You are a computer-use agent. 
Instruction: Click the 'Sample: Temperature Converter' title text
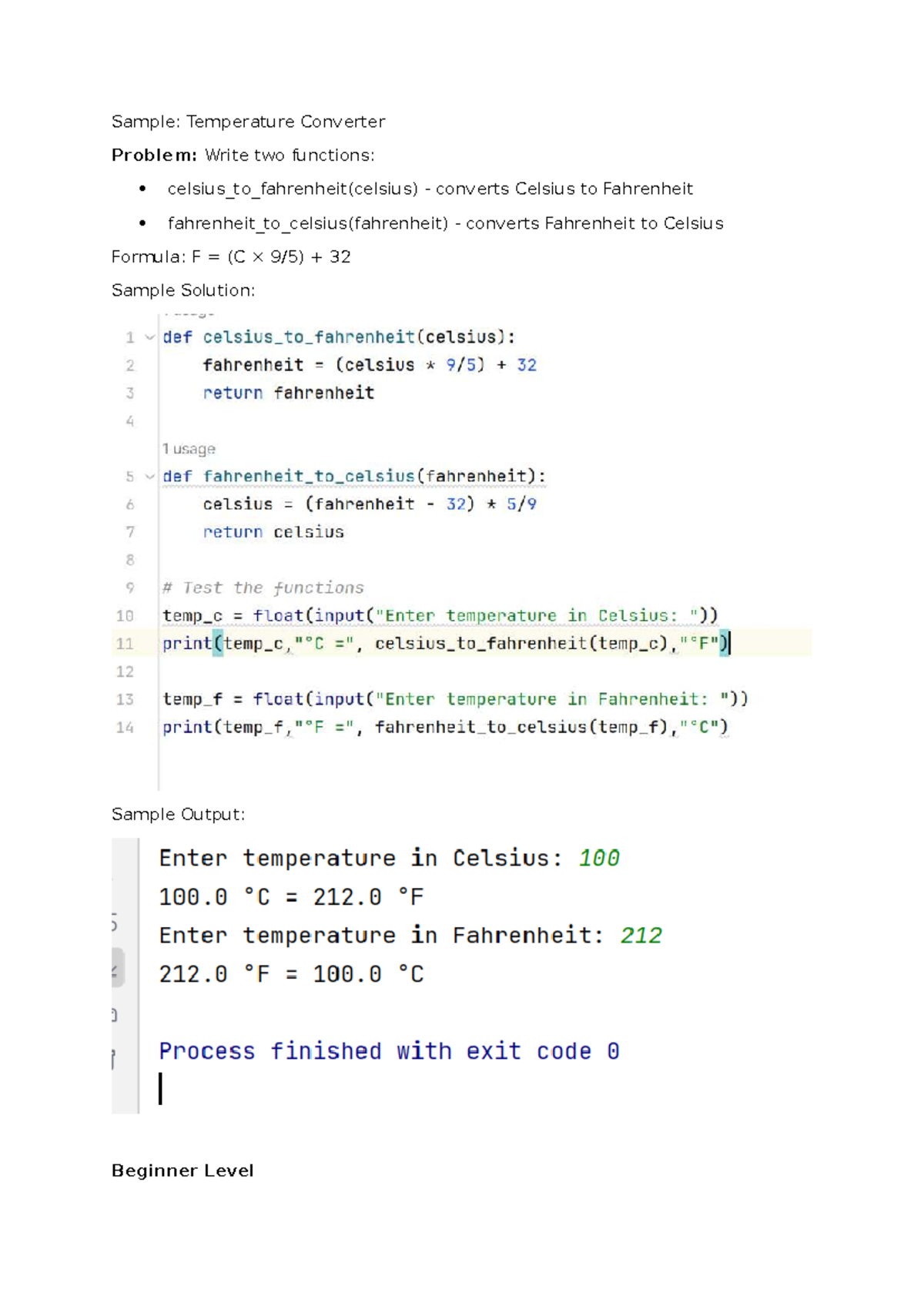click(248, 122)
